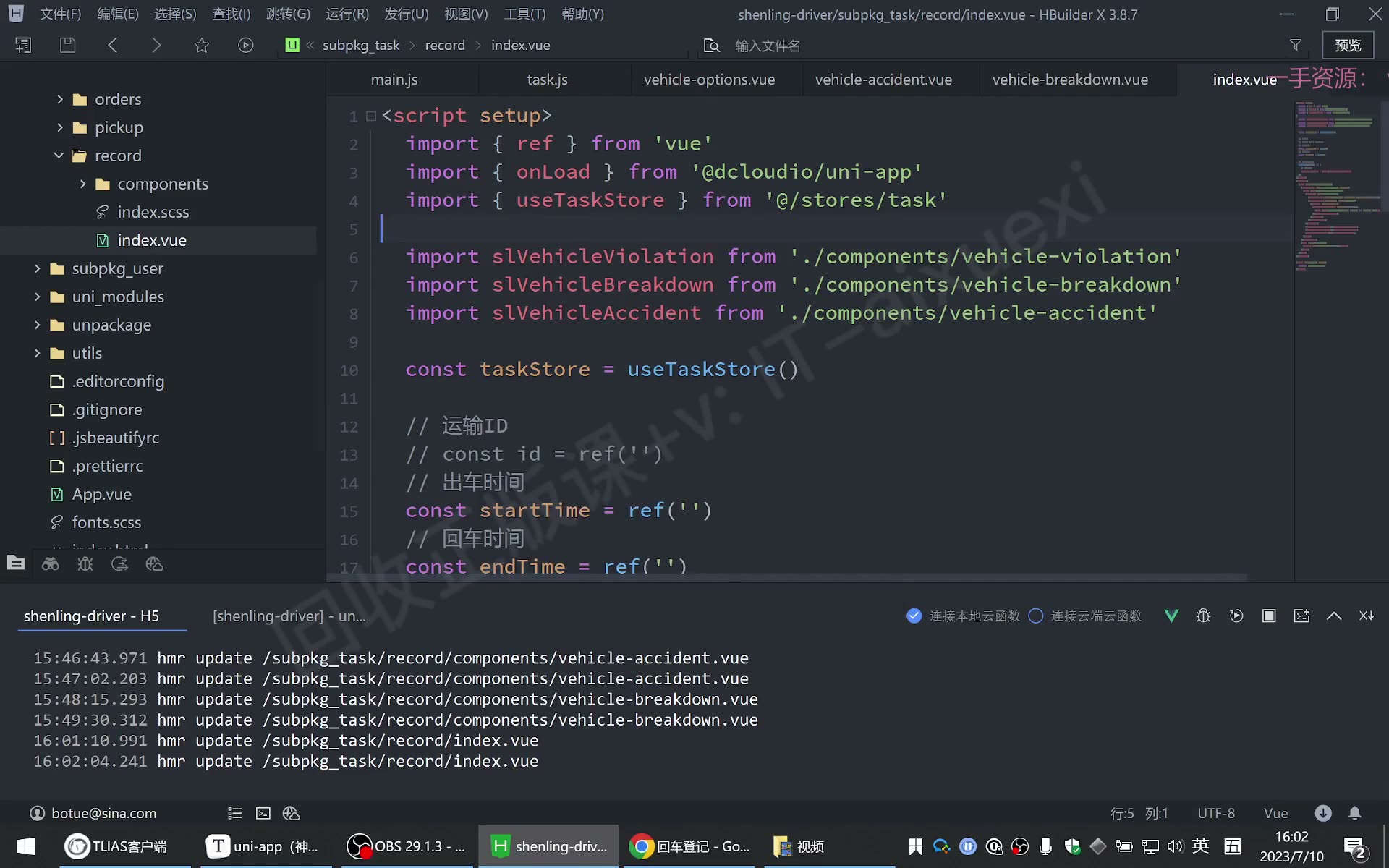Open the 运行(R) menu
The height and width of the screenshot is (868, 1389).
coord(347,14)
